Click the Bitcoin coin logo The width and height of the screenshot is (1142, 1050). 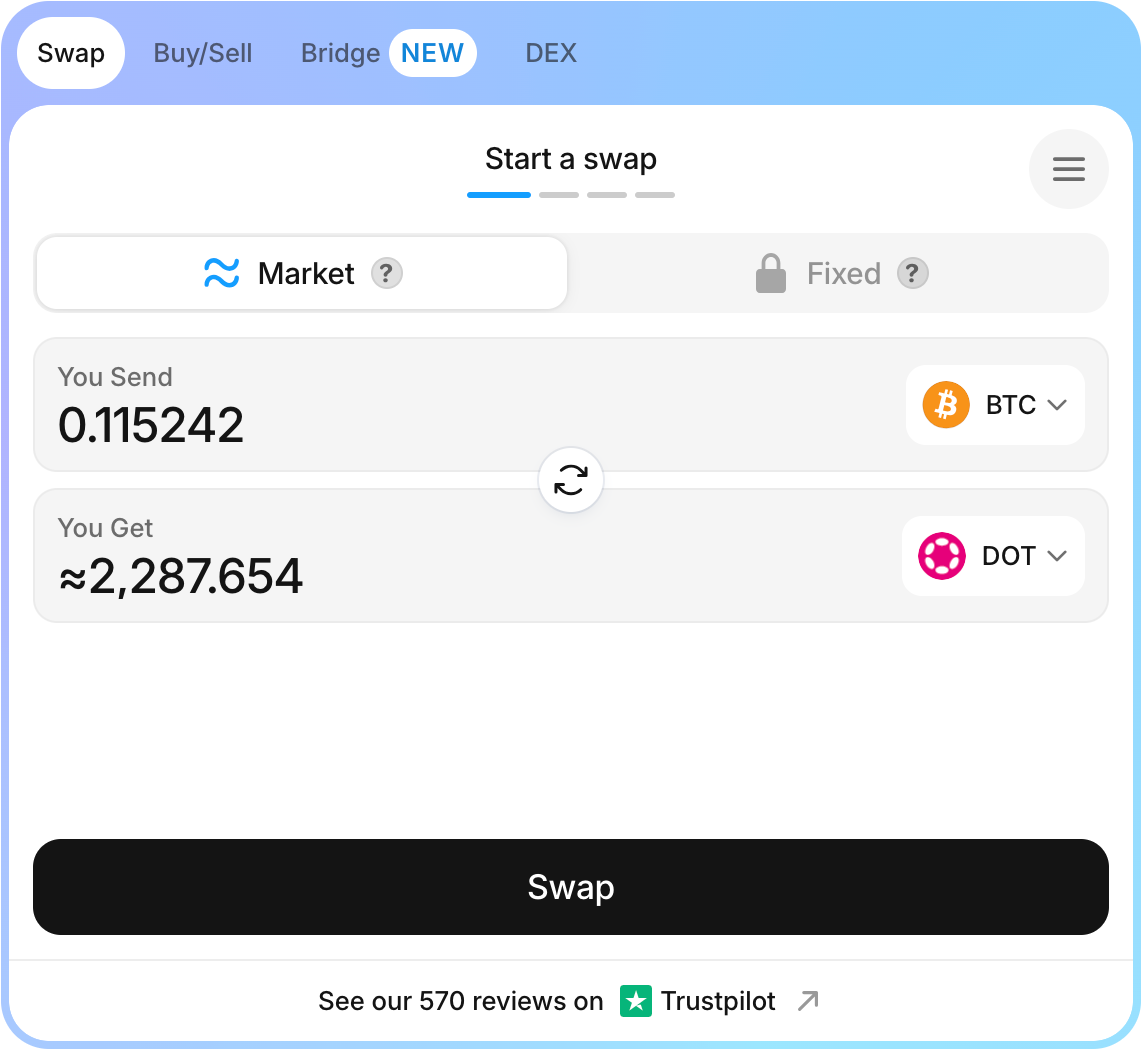(x=945, y=405)
